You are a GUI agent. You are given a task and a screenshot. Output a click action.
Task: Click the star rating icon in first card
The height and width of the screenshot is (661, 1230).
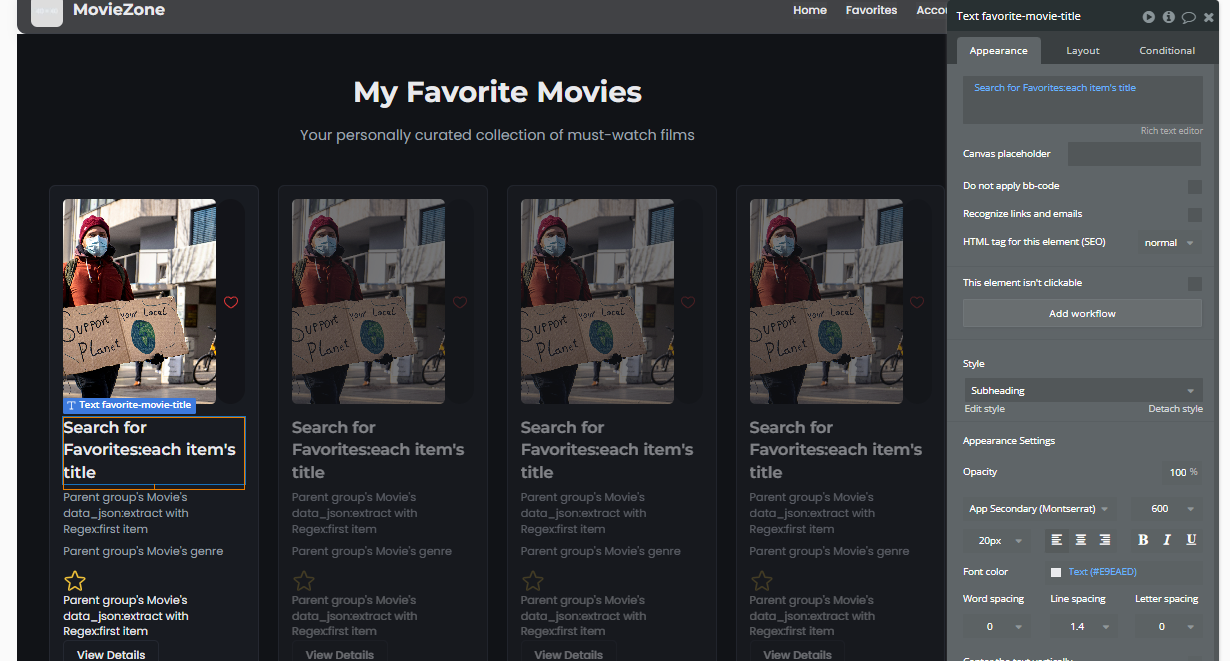(x=75, y=580)
